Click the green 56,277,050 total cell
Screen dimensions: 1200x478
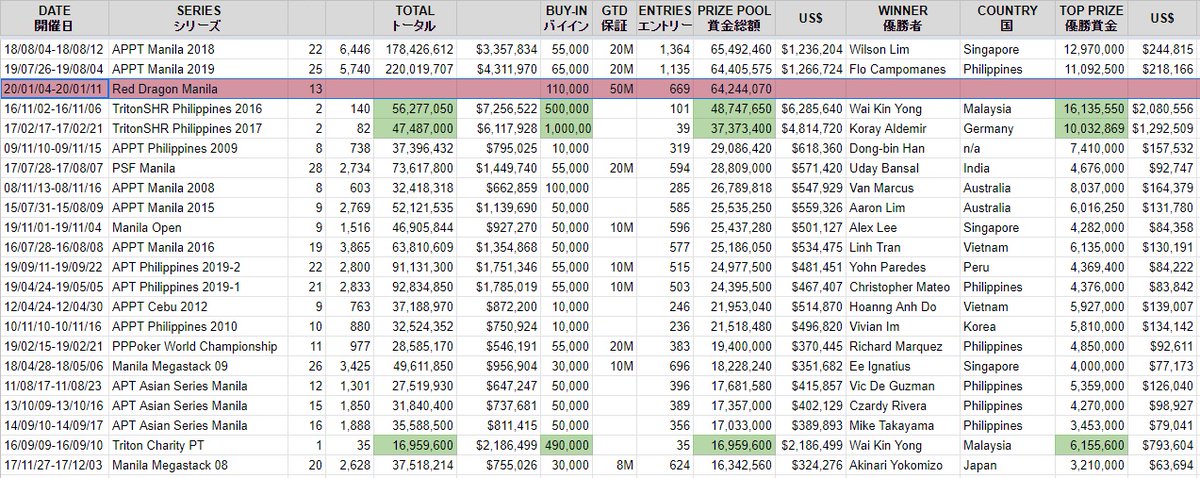tap(414, 109)
